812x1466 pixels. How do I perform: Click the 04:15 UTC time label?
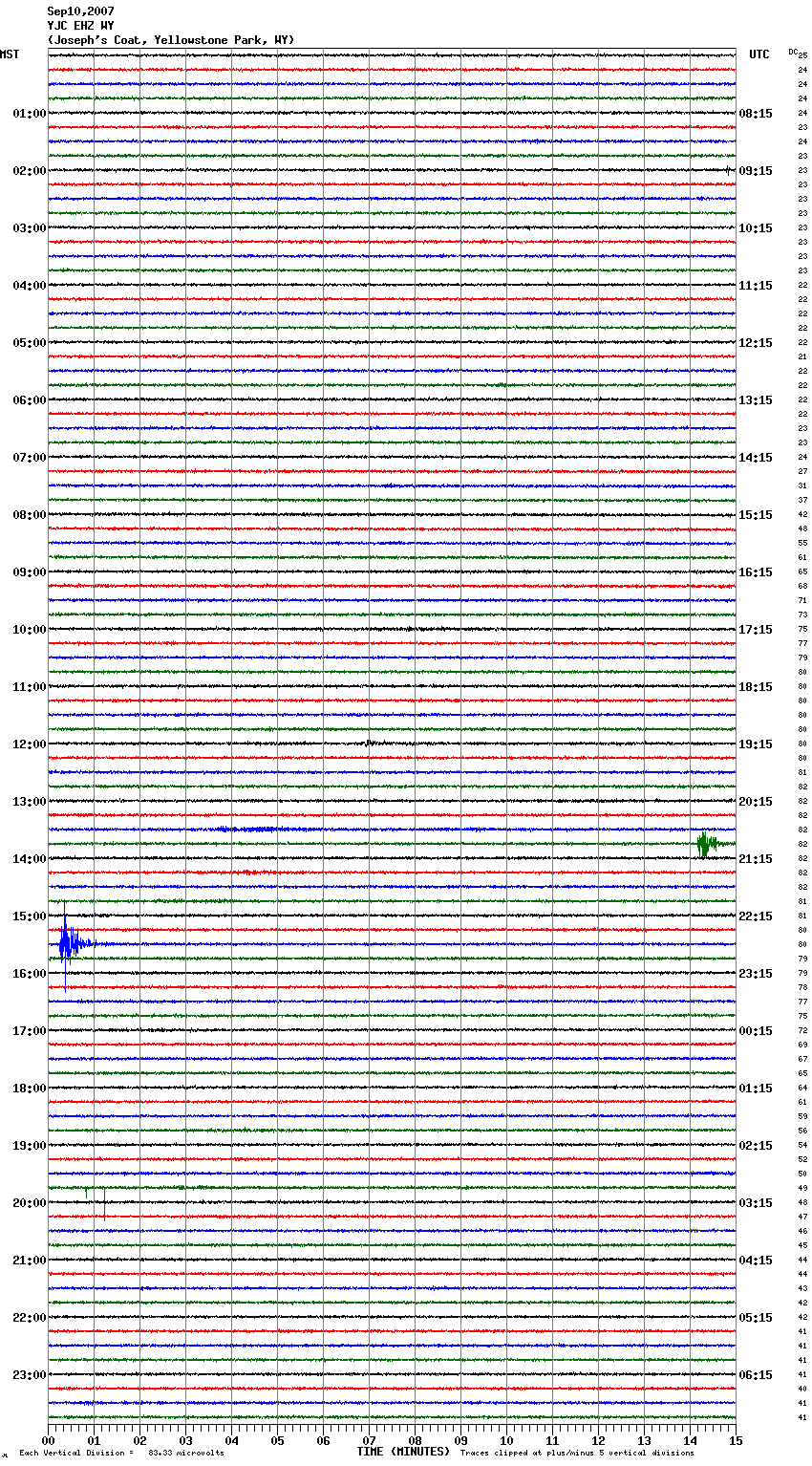pos(756,1261)
